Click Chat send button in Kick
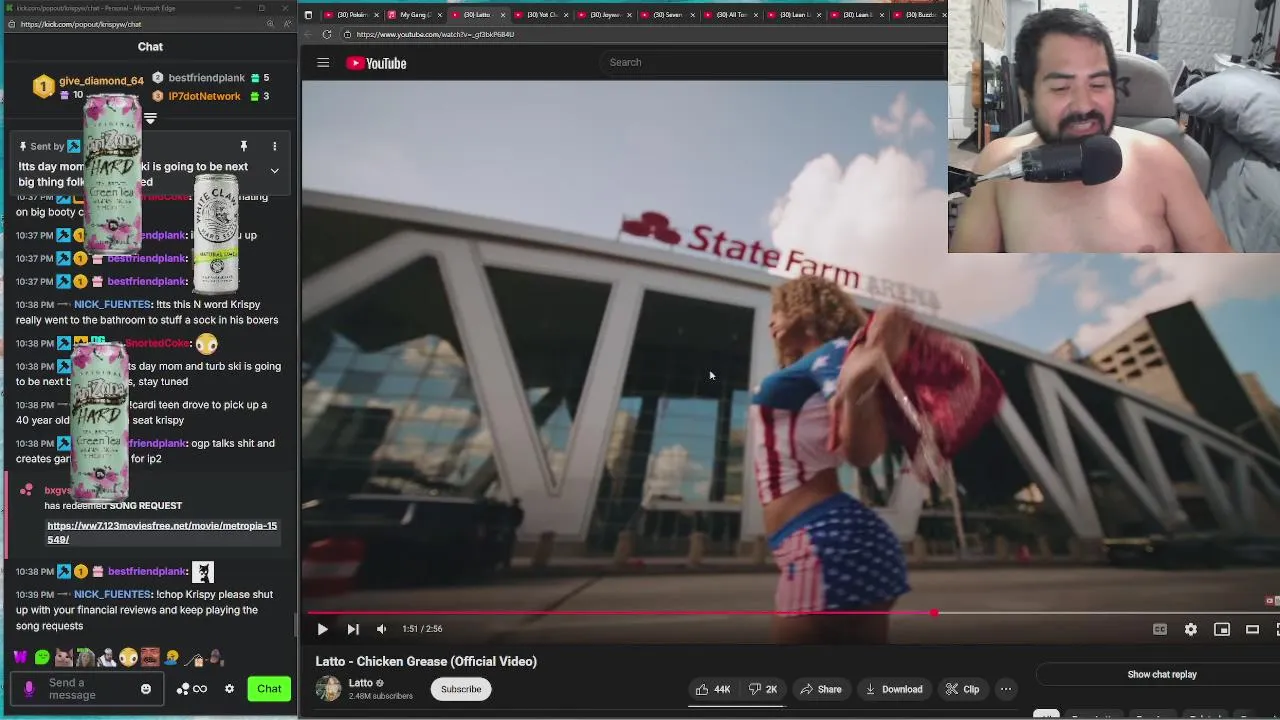1280x720 pixels. coord(269,688)
